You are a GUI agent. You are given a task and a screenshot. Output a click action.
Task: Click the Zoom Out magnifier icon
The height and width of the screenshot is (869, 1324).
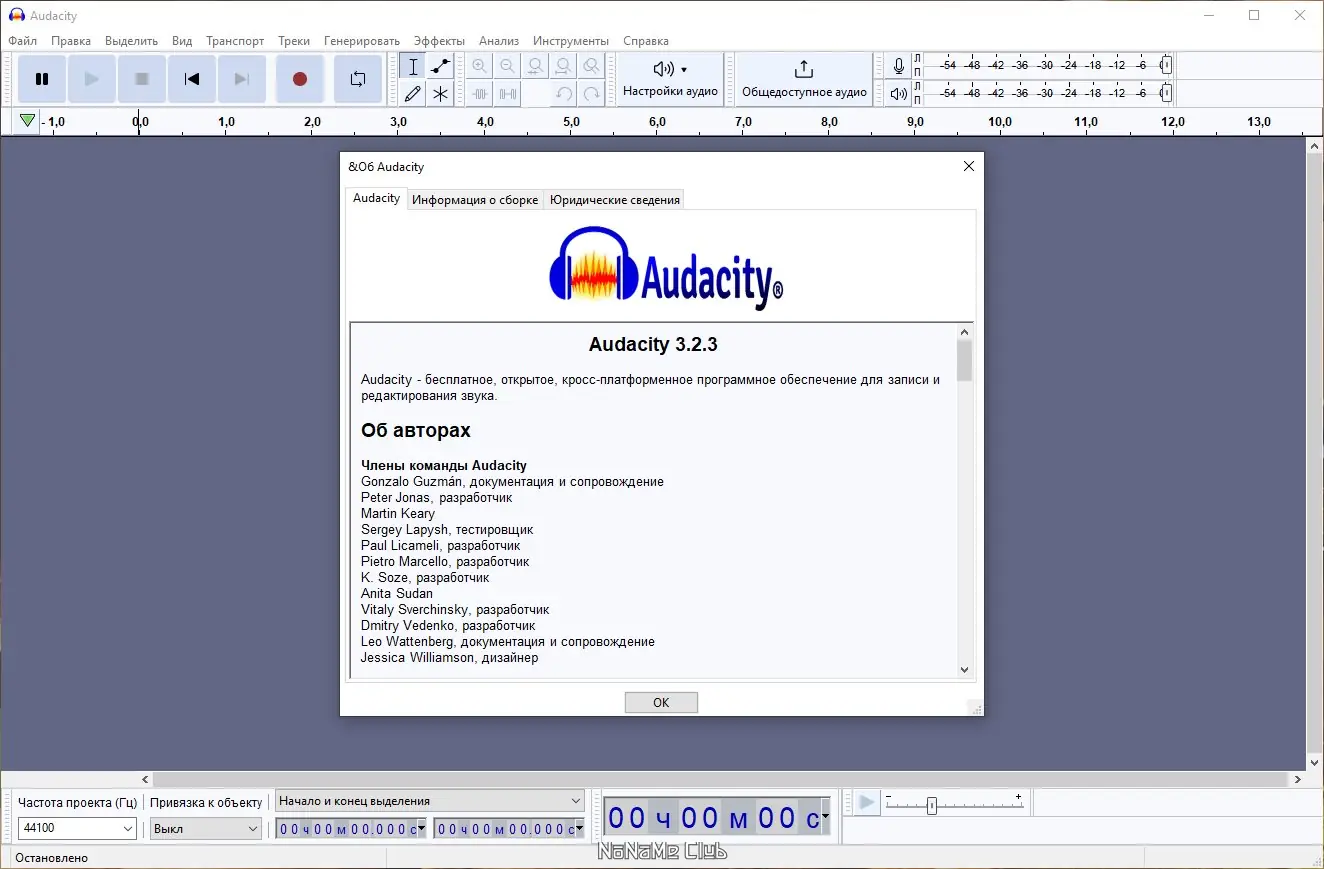(x=508, y=66)
